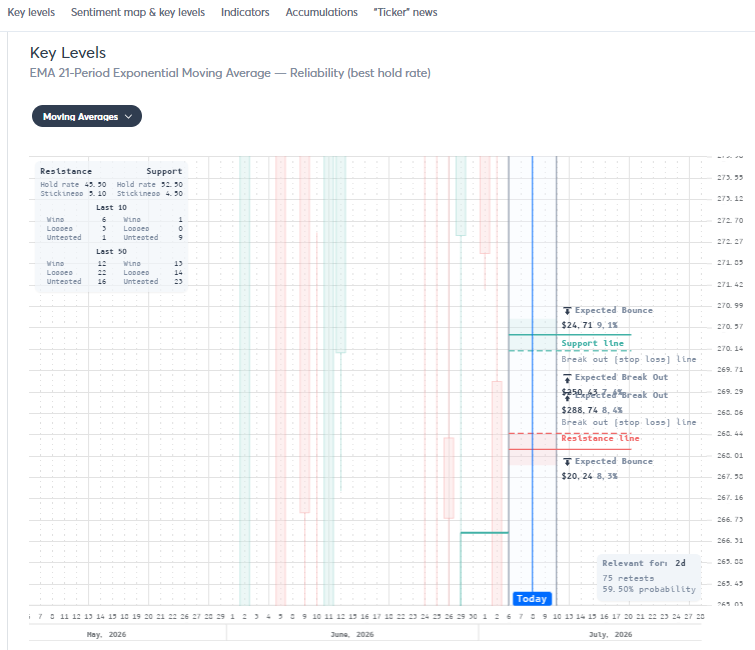755x650 pixels.
Task: Click the July, 2026 month label
Action: coord(611,635)
